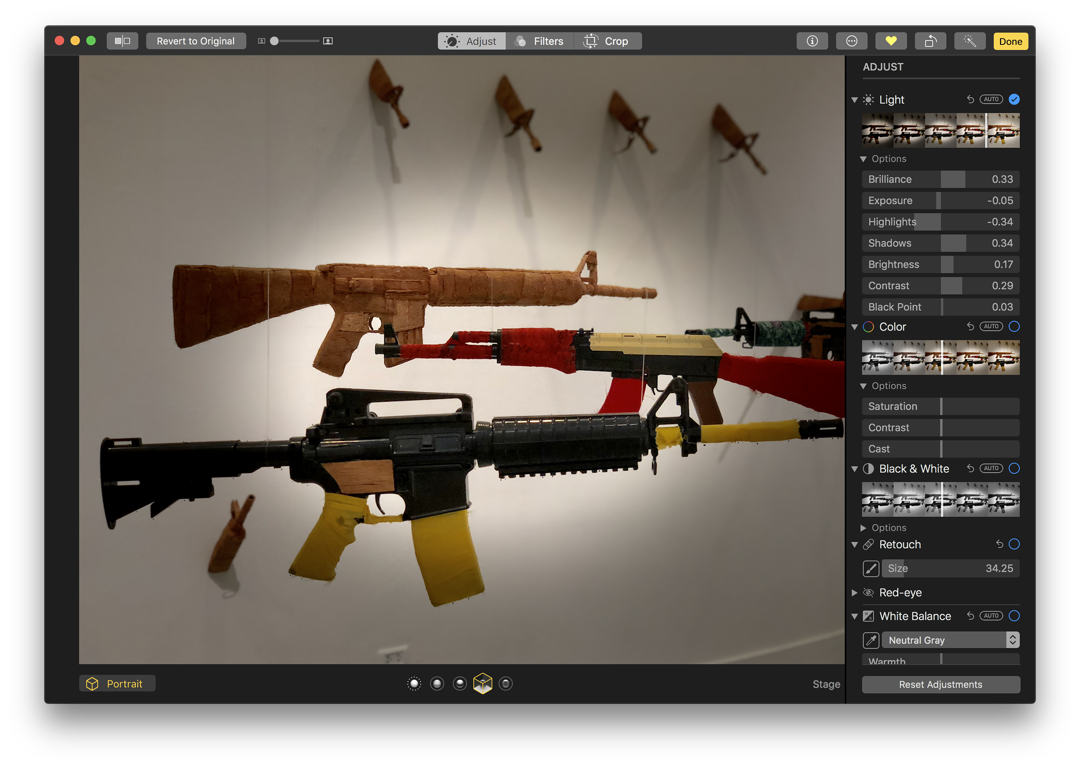Select Contour Light portrait lighting icon
The height and width of the screenshot is (767, 1080).
[459, 684]
